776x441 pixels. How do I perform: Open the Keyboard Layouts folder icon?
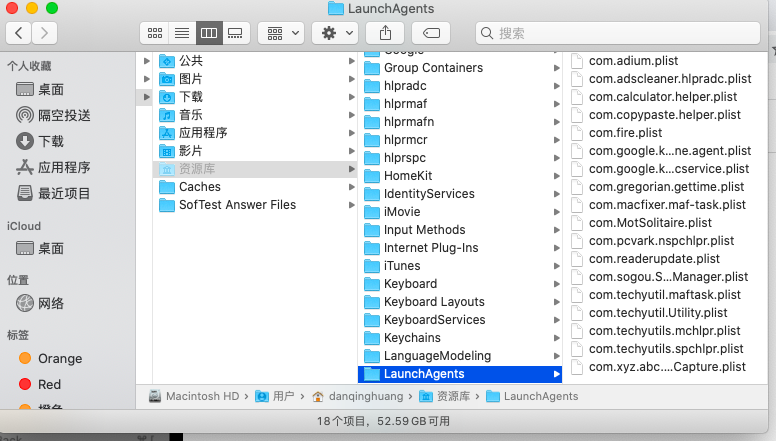372,302
